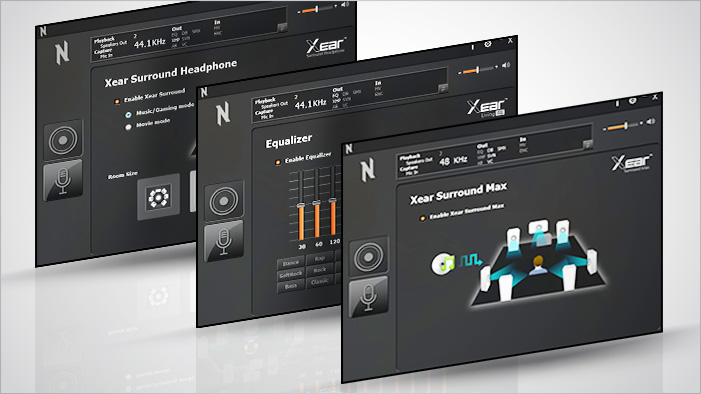Click 44.1KHz sample rate in Surround Headphone window
The width and height of the screenshot is (701, 394).
tap(150, 43)
